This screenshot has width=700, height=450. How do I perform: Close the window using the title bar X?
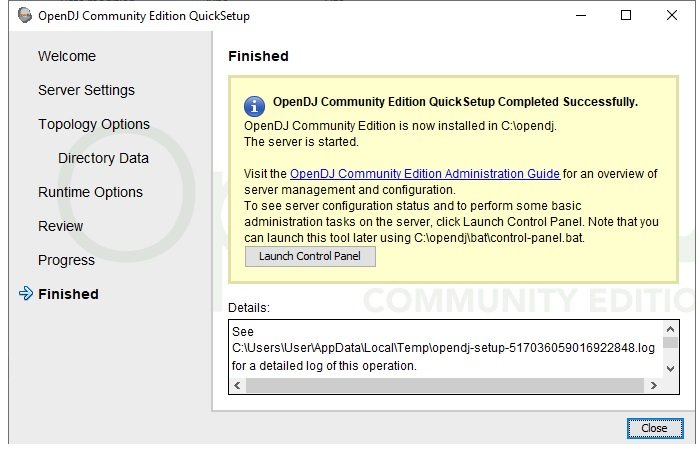click(672, 16)
